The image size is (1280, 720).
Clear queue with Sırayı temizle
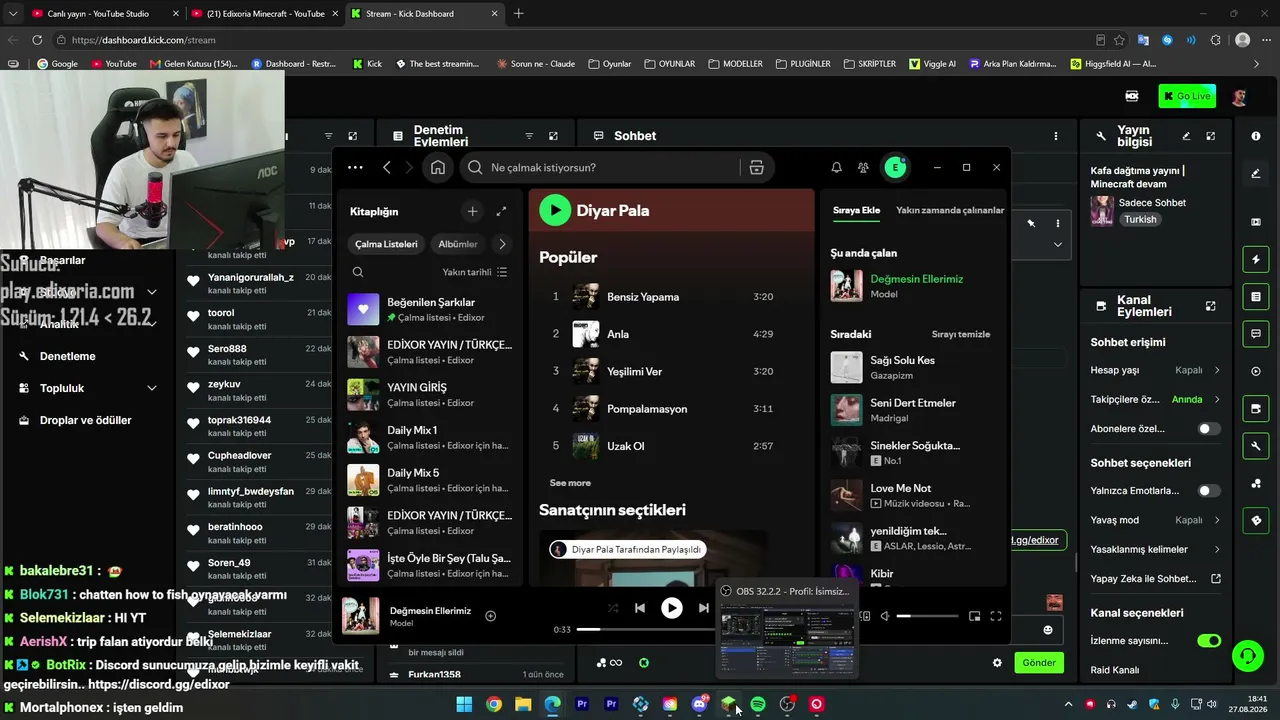[961, 334]
